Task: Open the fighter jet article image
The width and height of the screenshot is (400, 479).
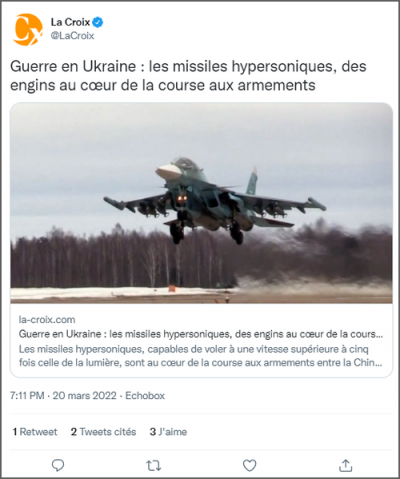Action: 201,203
